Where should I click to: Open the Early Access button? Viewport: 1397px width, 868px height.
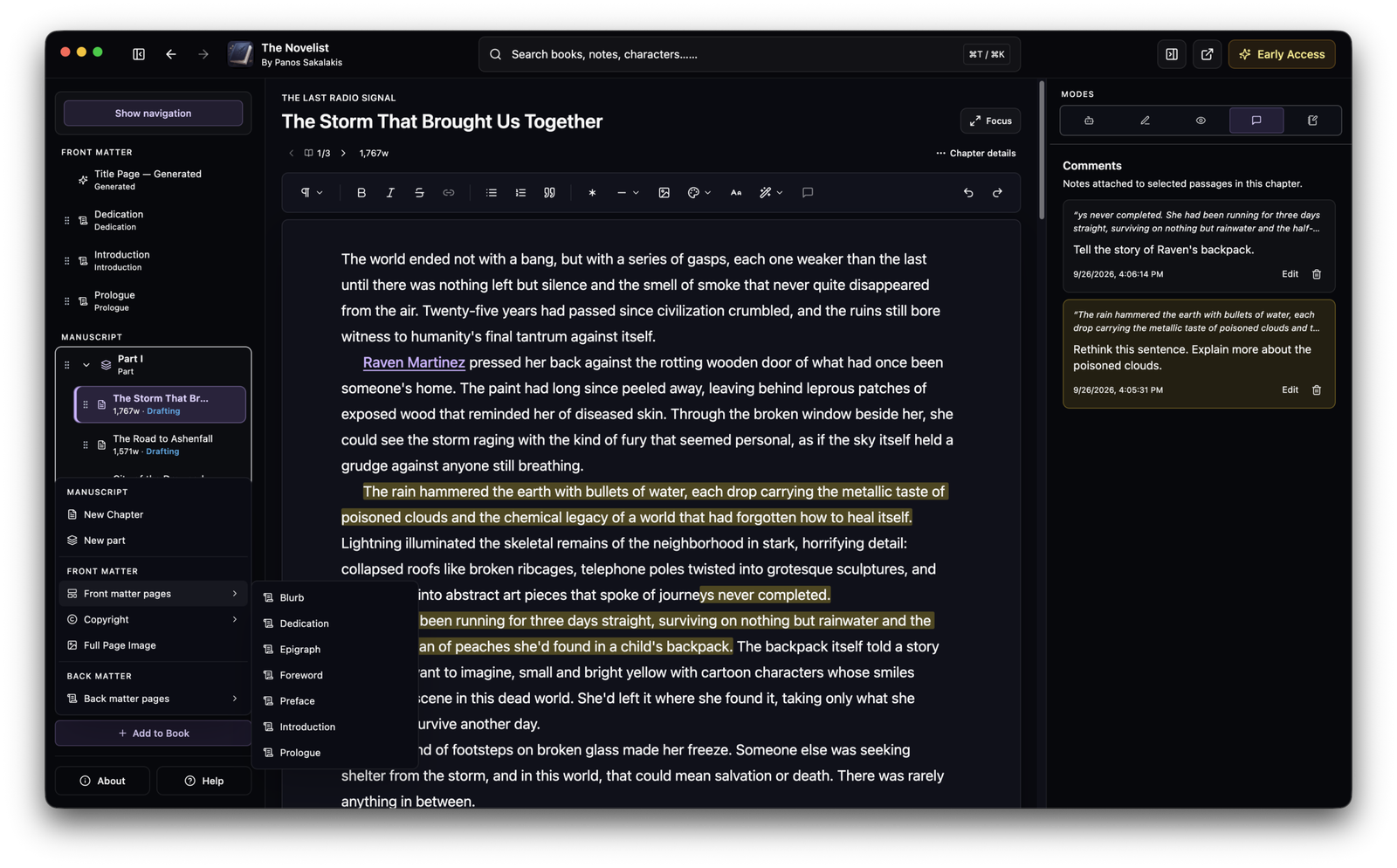(1281, 54)
